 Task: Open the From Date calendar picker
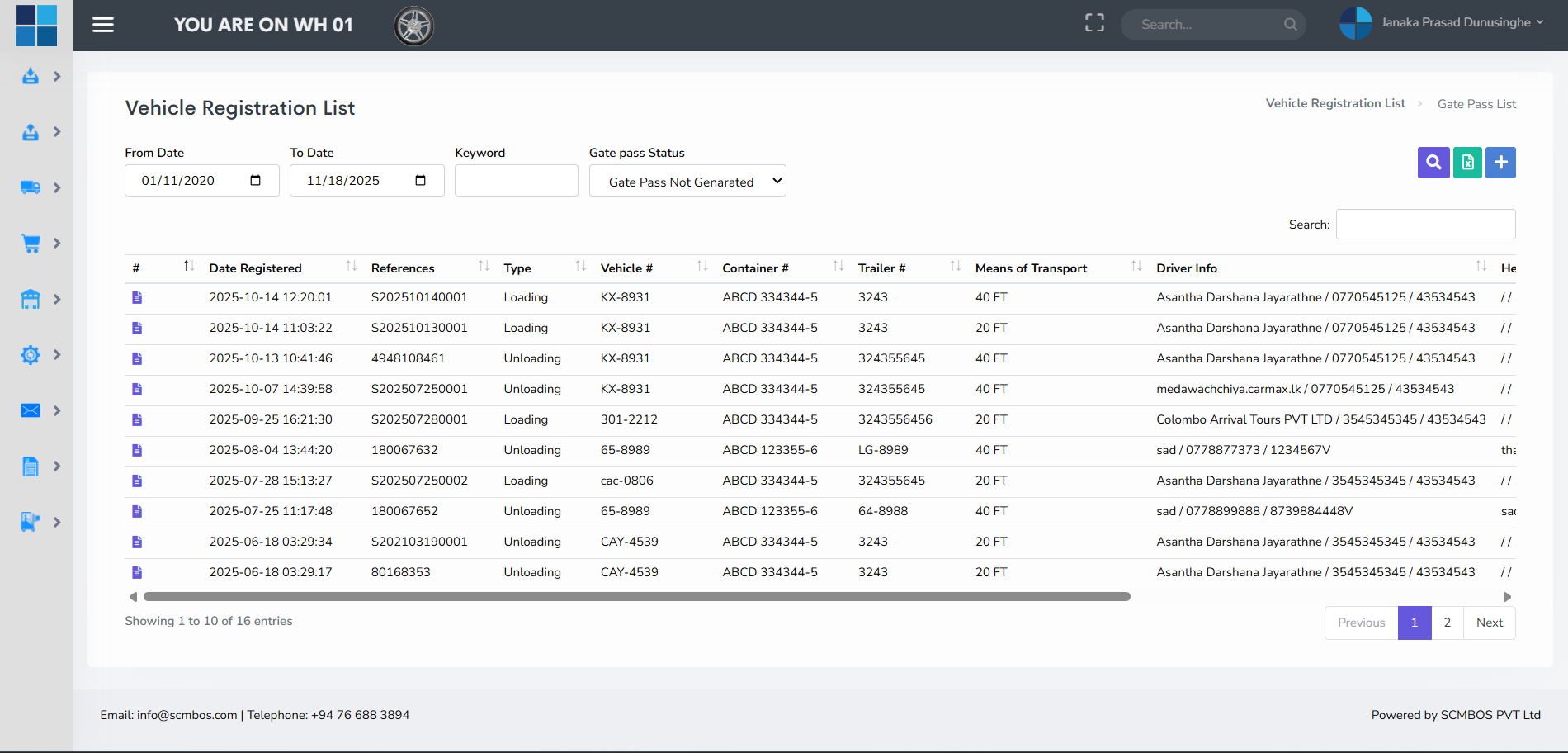[x=255, y=181]
